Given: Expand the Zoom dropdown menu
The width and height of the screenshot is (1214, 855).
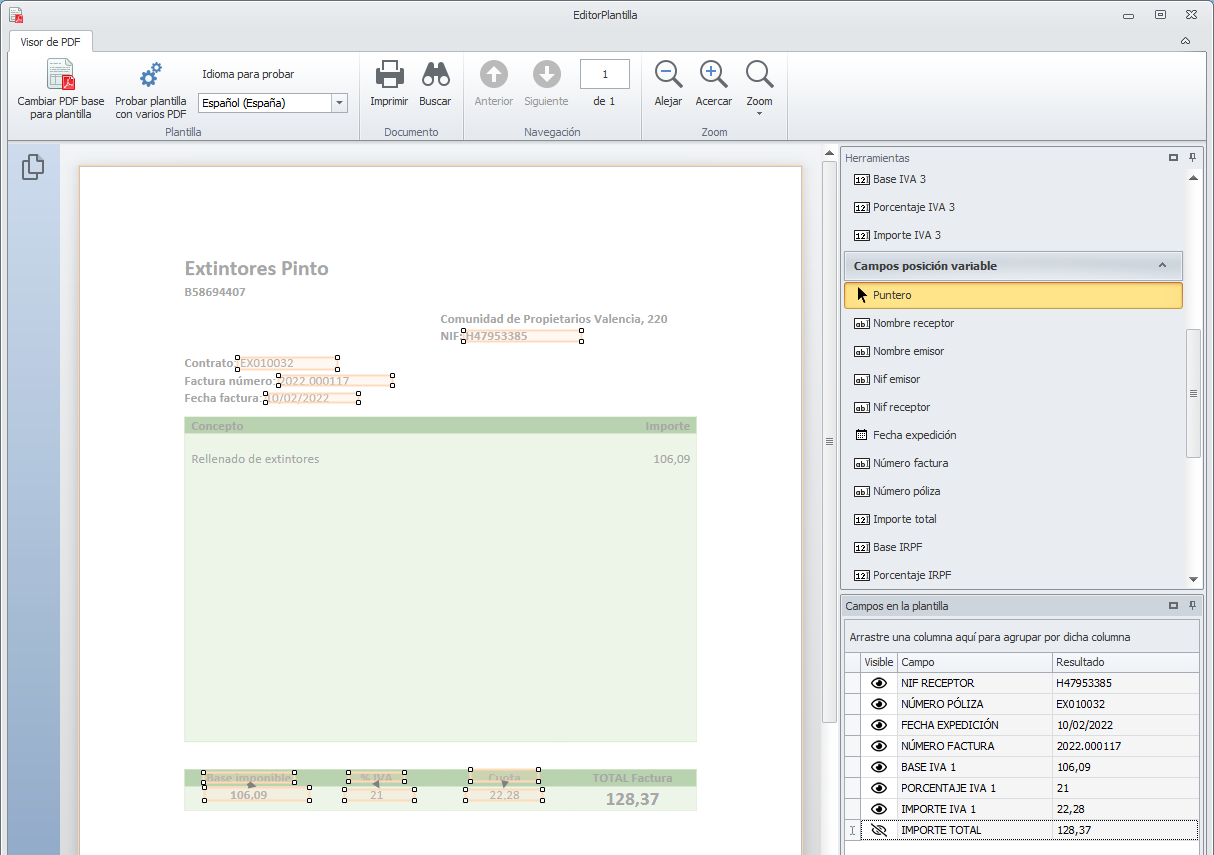Looking at the screenshot, I should click(759, 113).
